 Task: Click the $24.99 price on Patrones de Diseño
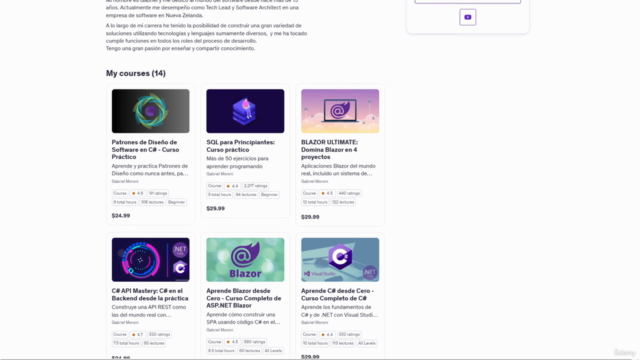tap(121, 216)
